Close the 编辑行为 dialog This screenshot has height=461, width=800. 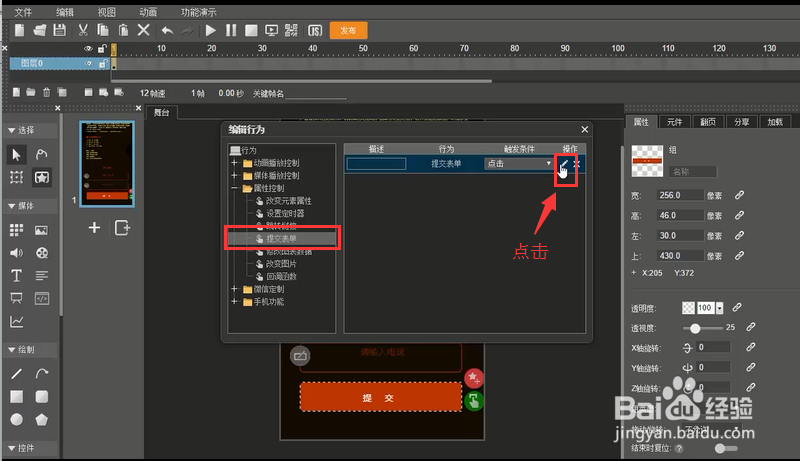click(585, 130)
